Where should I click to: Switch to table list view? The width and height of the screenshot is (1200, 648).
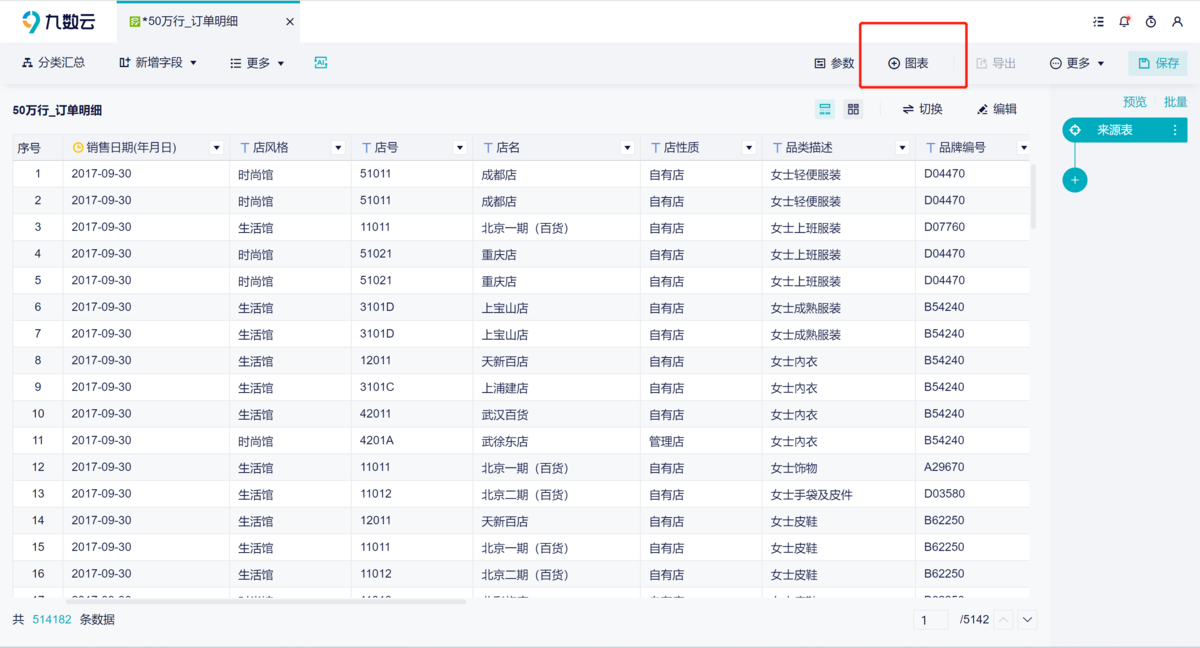coord(825,109)
